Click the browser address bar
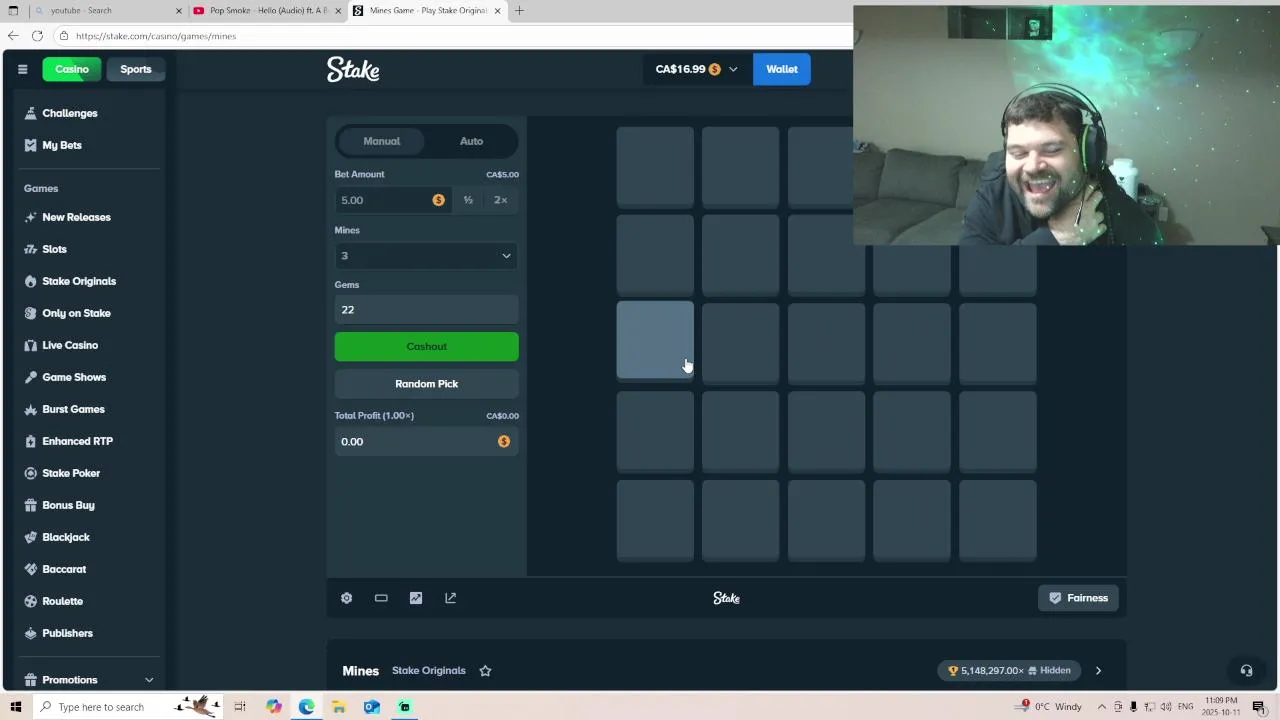 pos(450,36)
